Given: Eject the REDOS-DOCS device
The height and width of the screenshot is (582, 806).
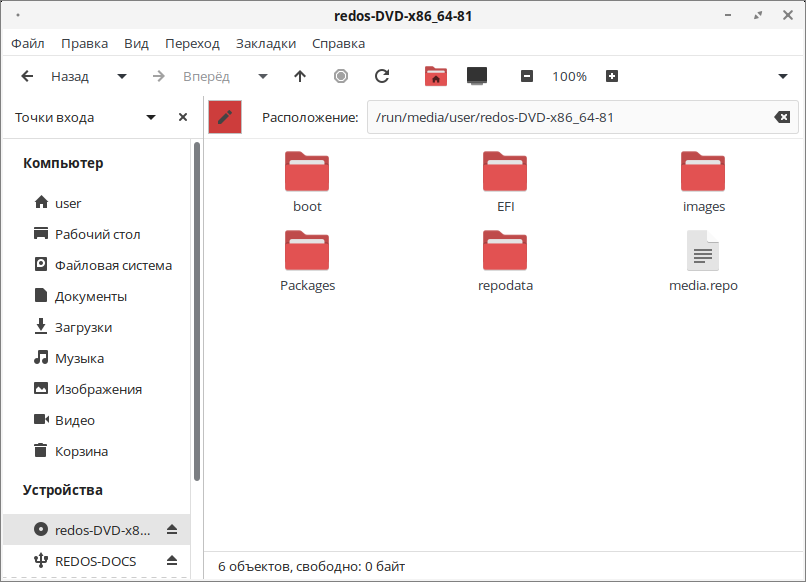Looking at the screenshot, I should pos(172,560).
